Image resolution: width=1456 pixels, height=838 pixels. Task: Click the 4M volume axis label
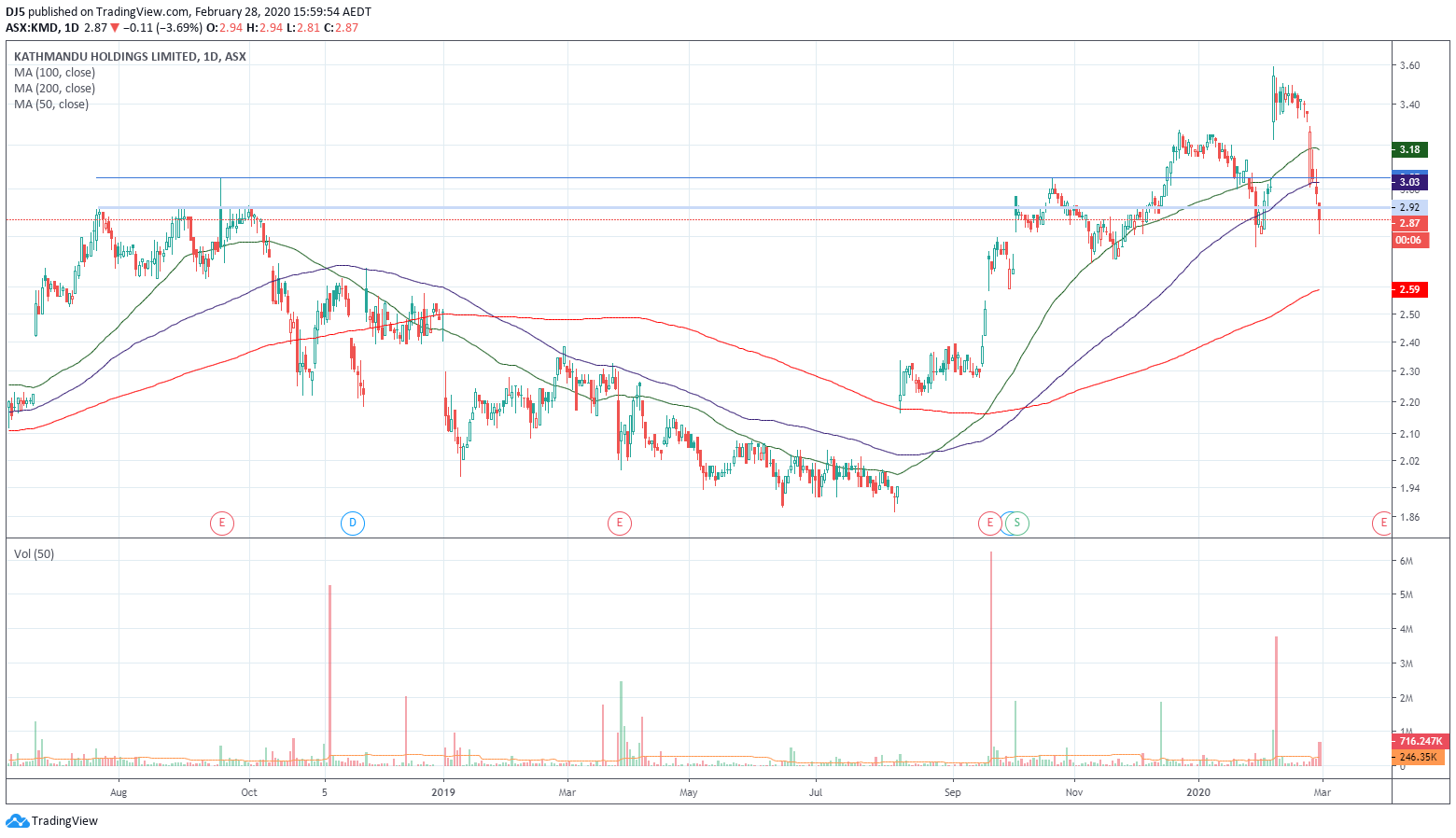tap(1406, 629)
